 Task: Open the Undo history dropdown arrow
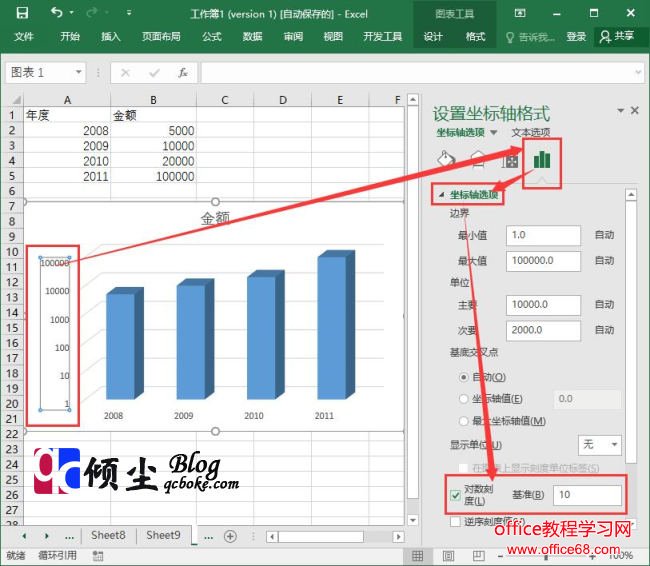(x=72, y=13)
